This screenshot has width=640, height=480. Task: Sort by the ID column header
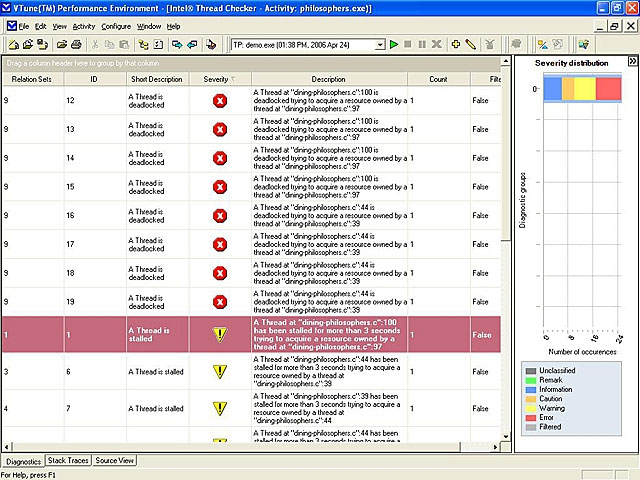tap(94, 79)
